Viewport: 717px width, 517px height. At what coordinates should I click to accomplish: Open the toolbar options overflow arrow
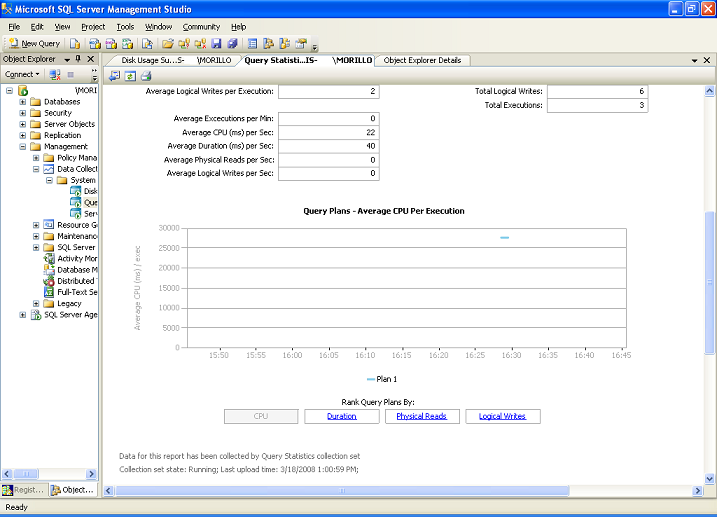315,47
